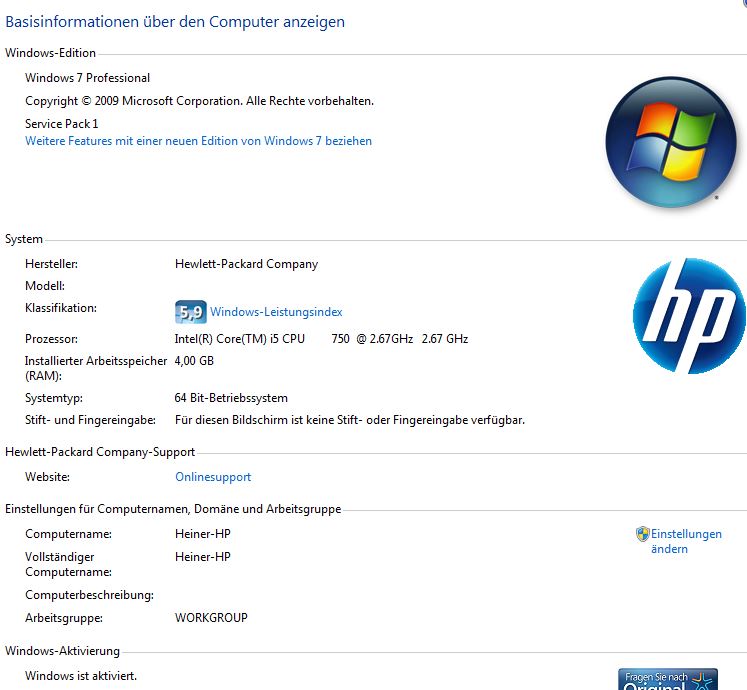The width and height of the screenshot is (747, 690).
Task: Select the Arbeitsgruppe label
Action: click(64, 618)
